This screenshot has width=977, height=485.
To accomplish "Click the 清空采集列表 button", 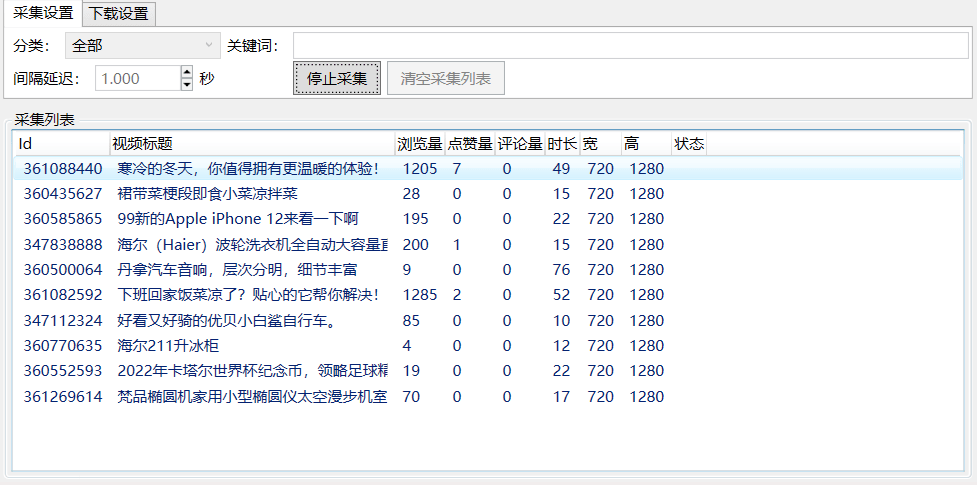I will click(x=446, y=78).
